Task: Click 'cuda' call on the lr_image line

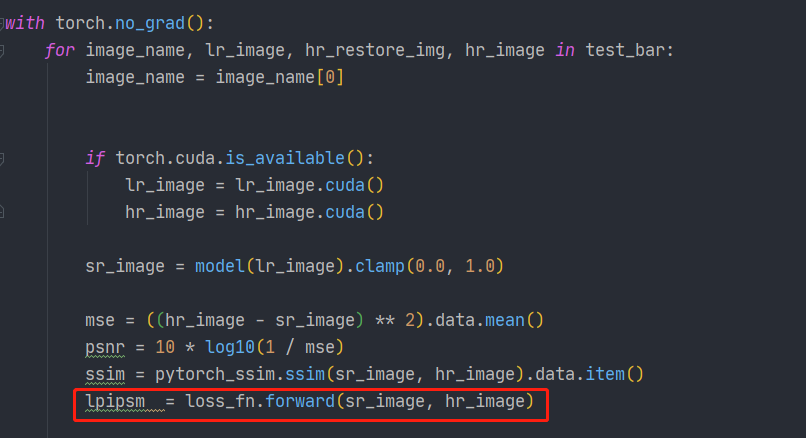Action: pos(345,185)
